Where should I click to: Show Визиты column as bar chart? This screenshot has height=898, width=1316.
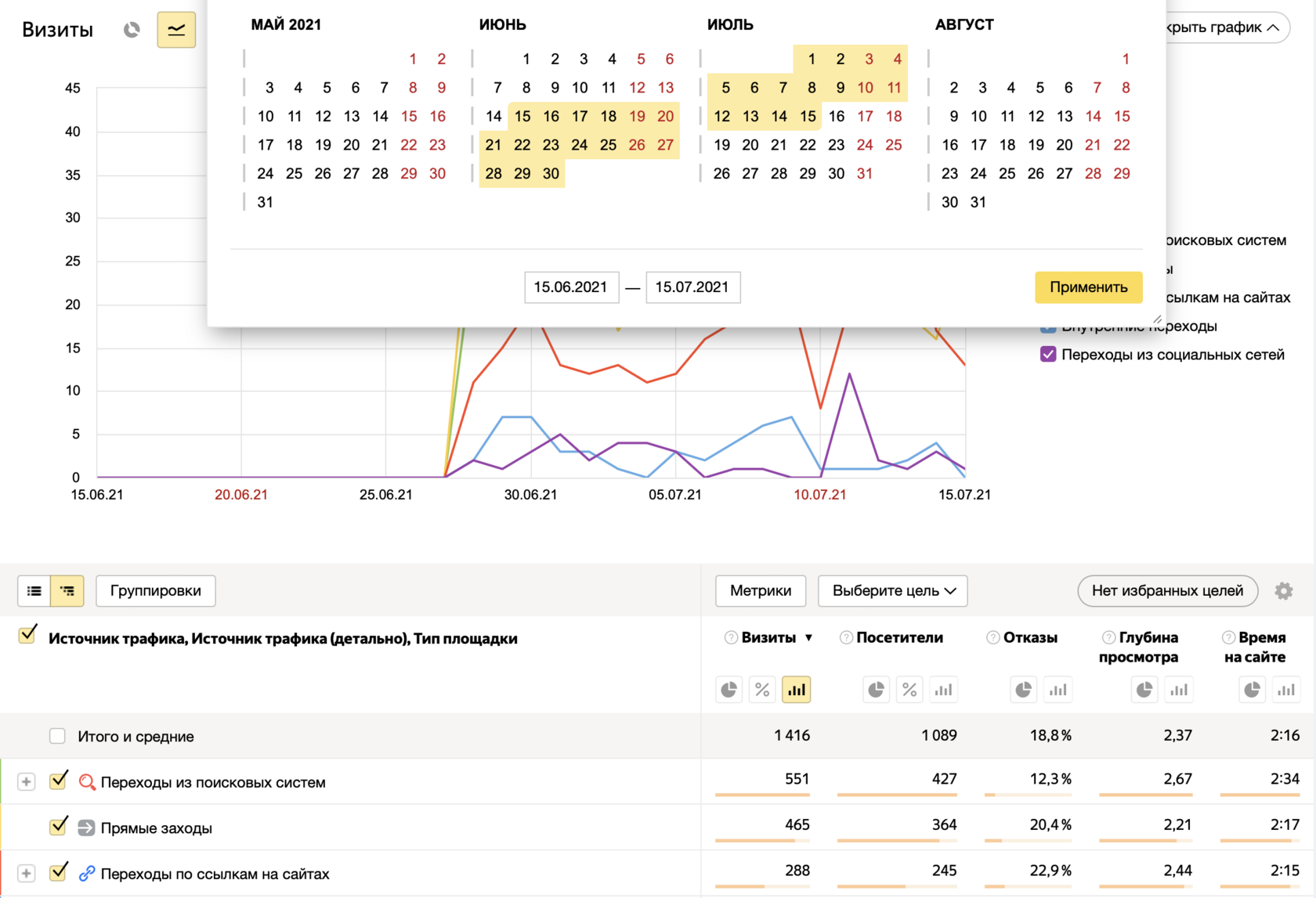pos(796,690)
